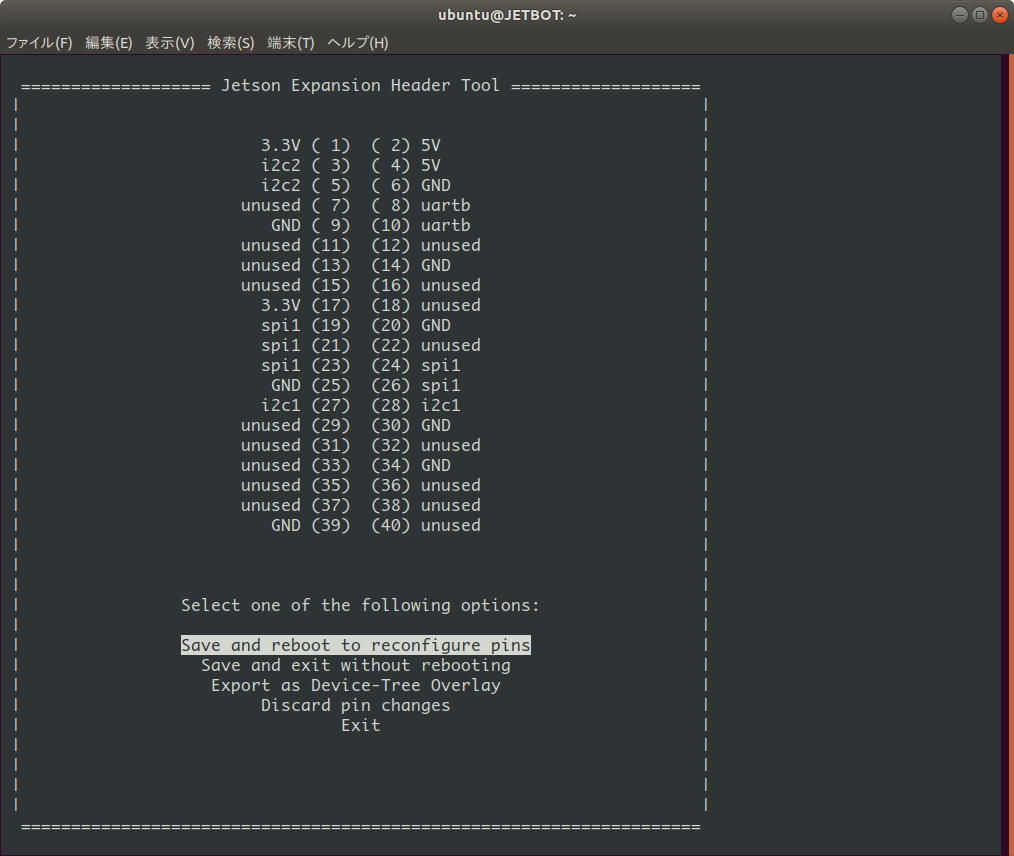Viewport: 1014px width, 856px height.
Task: Open the ファイル(F) menu
Action: (x=39, y=43)
